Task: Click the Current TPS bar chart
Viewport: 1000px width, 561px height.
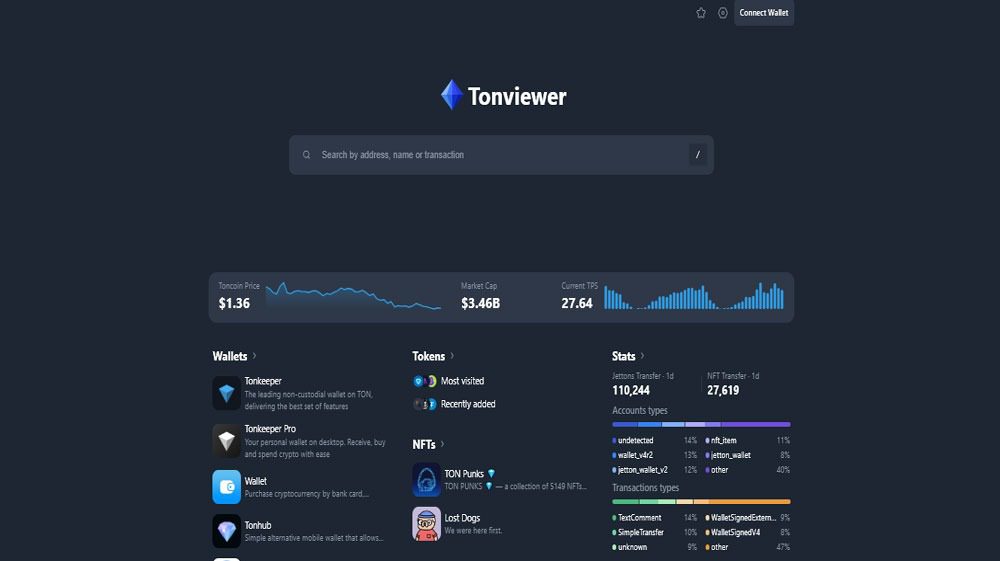Action: pos(694,296)
